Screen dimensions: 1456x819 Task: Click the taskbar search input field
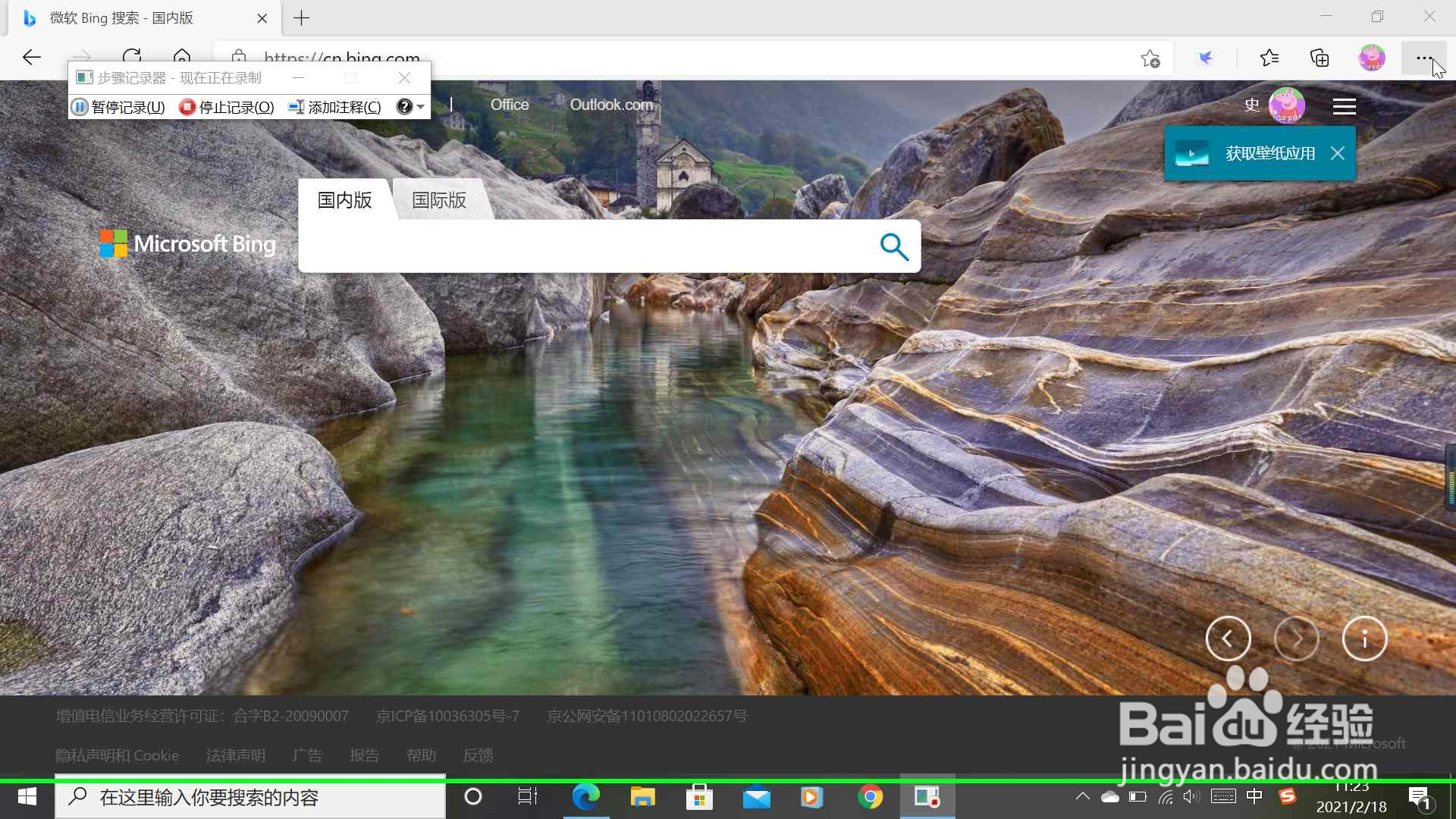pyautogui.click(x=250, y=797)
